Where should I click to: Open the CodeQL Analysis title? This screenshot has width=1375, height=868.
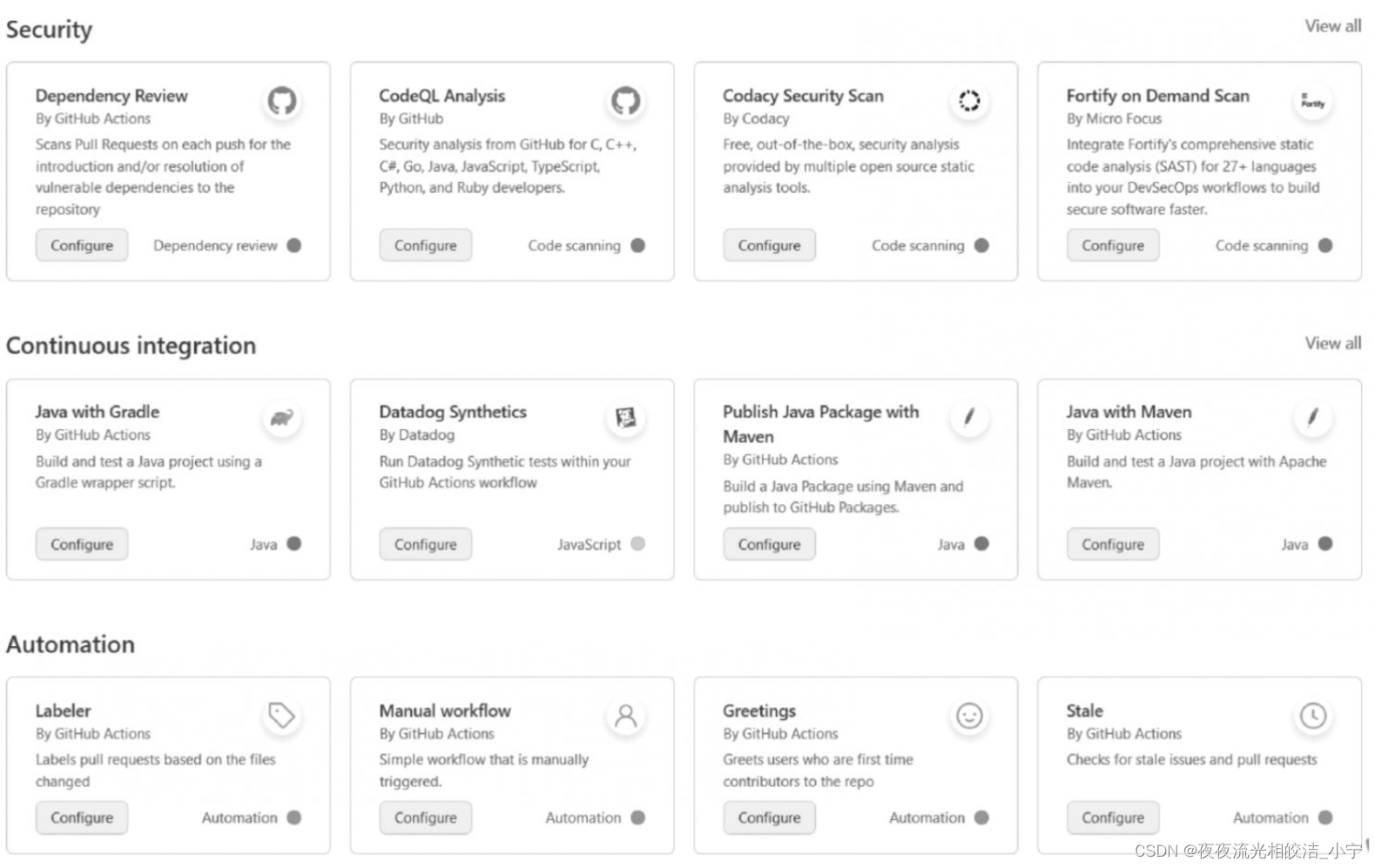coord(441,96)
